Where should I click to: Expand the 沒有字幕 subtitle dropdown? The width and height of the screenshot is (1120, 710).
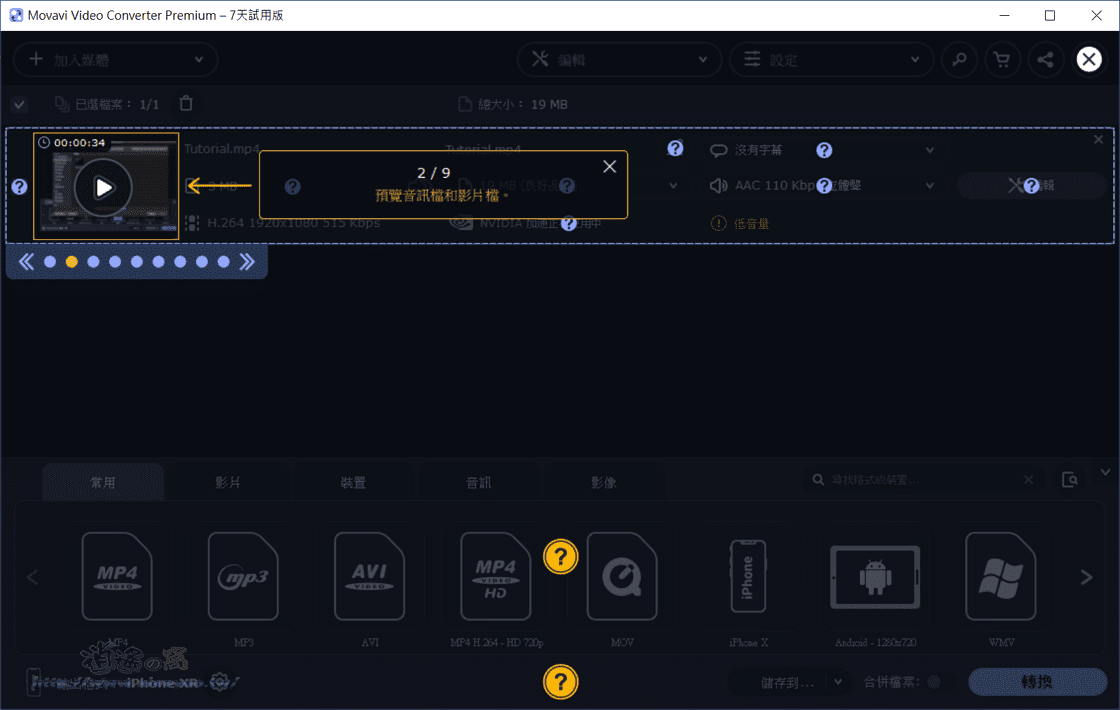pos(929,150)
